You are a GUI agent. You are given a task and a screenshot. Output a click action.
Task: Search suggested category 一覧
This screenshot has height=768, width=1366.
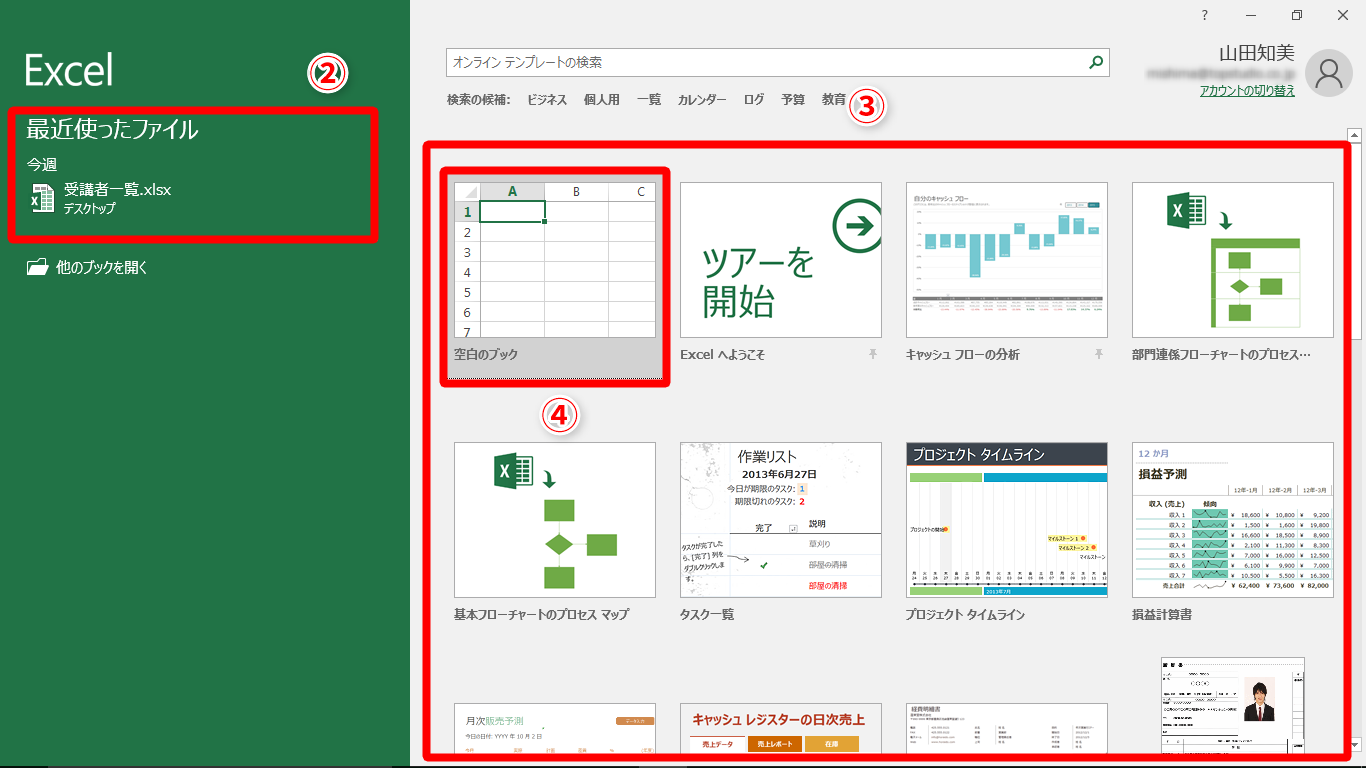point(649,100)
